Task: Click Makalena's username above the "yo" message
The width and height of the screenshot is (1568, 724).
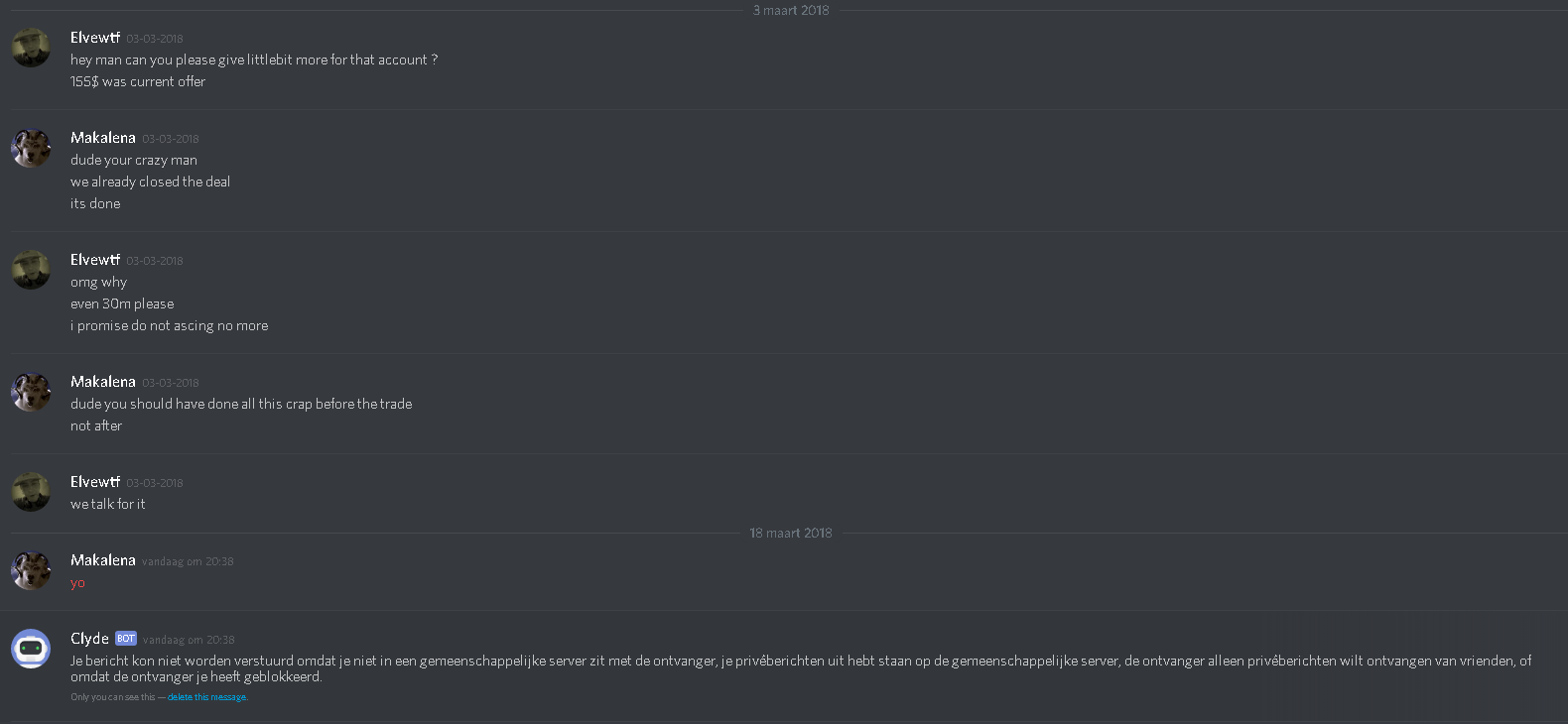Action: pyautogui.click(x=103, y=560)
